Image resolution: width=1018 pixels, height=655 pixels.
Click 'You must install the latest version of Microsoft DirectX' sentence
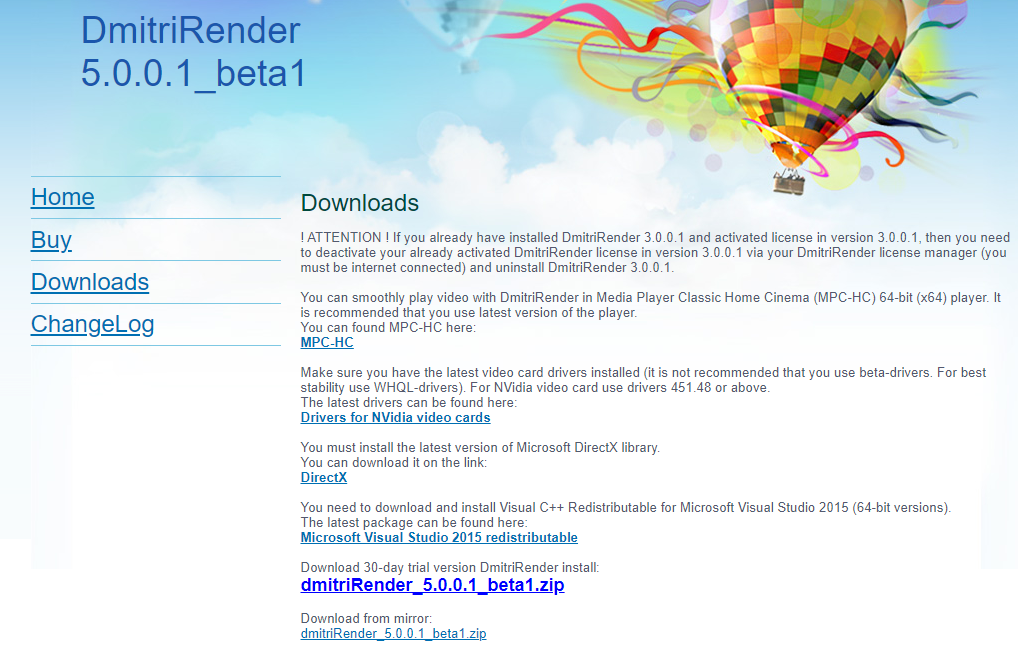[480, 448]
